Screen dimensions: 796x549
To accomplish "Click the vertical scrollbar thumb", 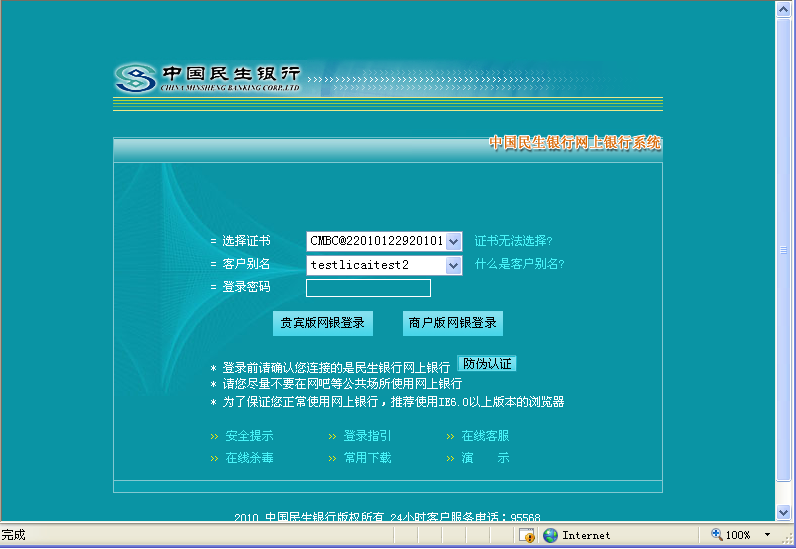I will (x=783, y=249).
